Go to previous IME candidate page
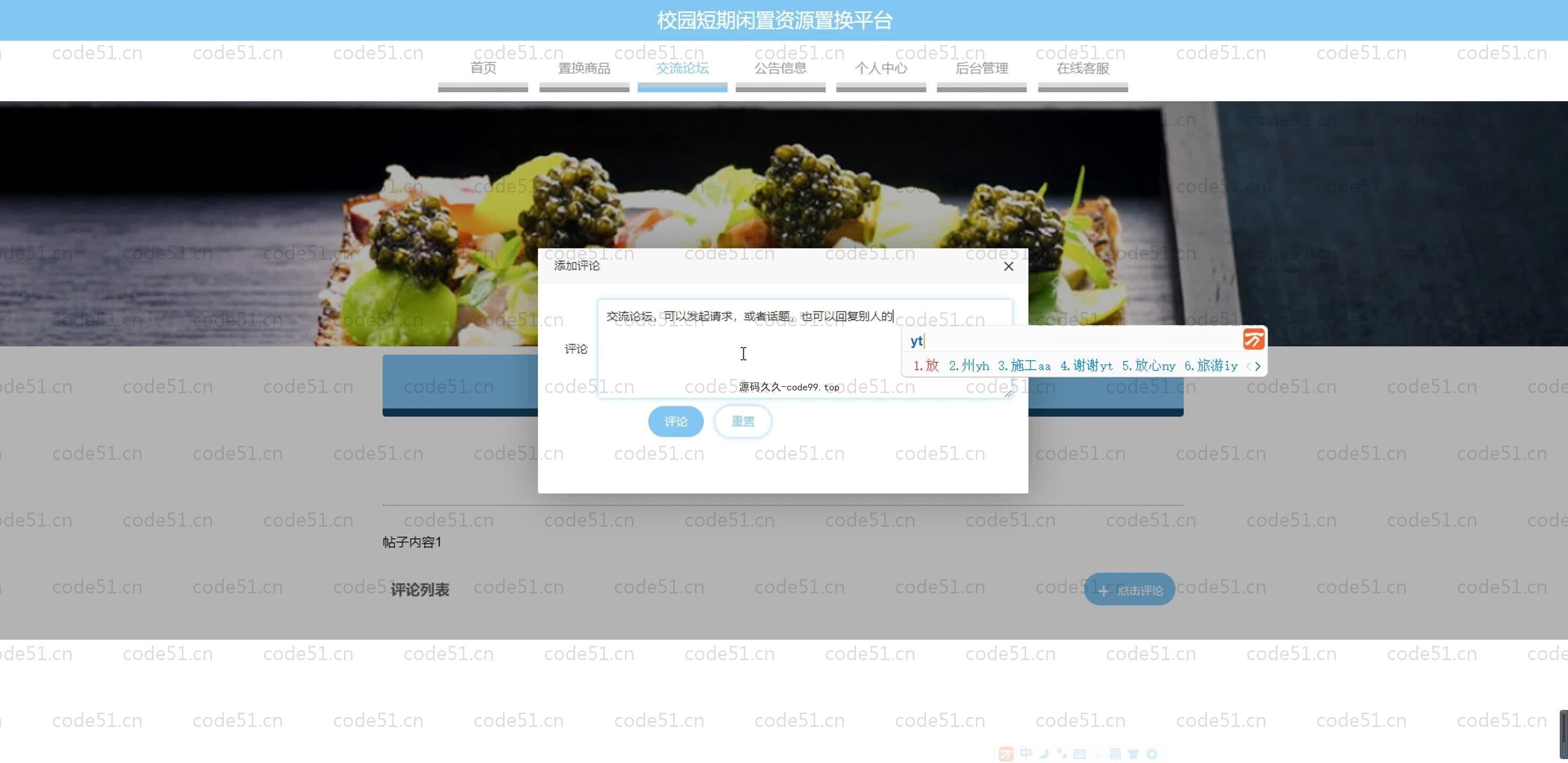 click(1248, 366)
